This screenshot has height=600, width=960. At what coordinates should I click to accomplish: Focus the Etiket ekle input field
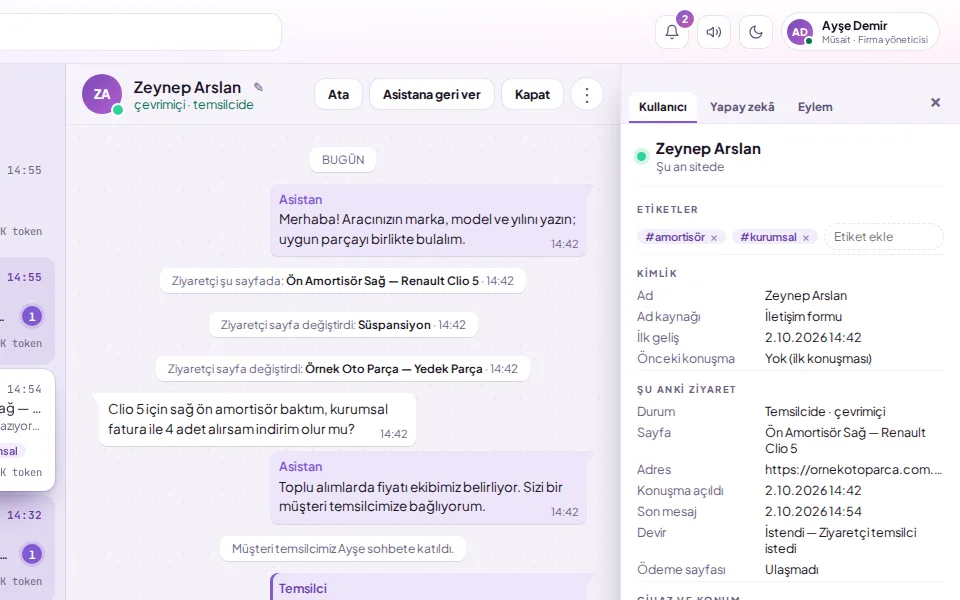tap(884, 237)
